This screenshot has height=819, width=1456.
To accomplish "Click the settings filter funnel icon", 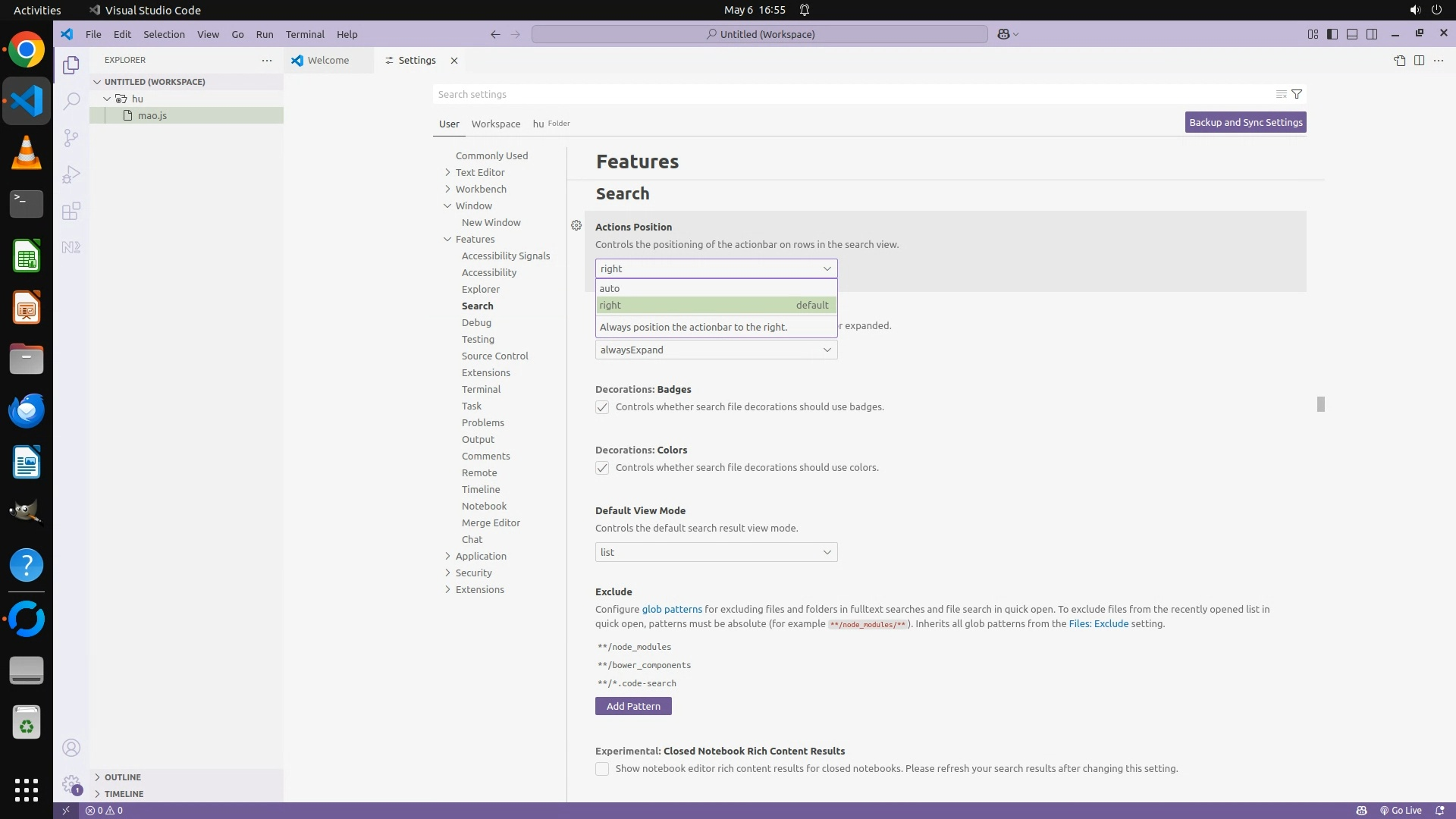I will coord(1297,94).
